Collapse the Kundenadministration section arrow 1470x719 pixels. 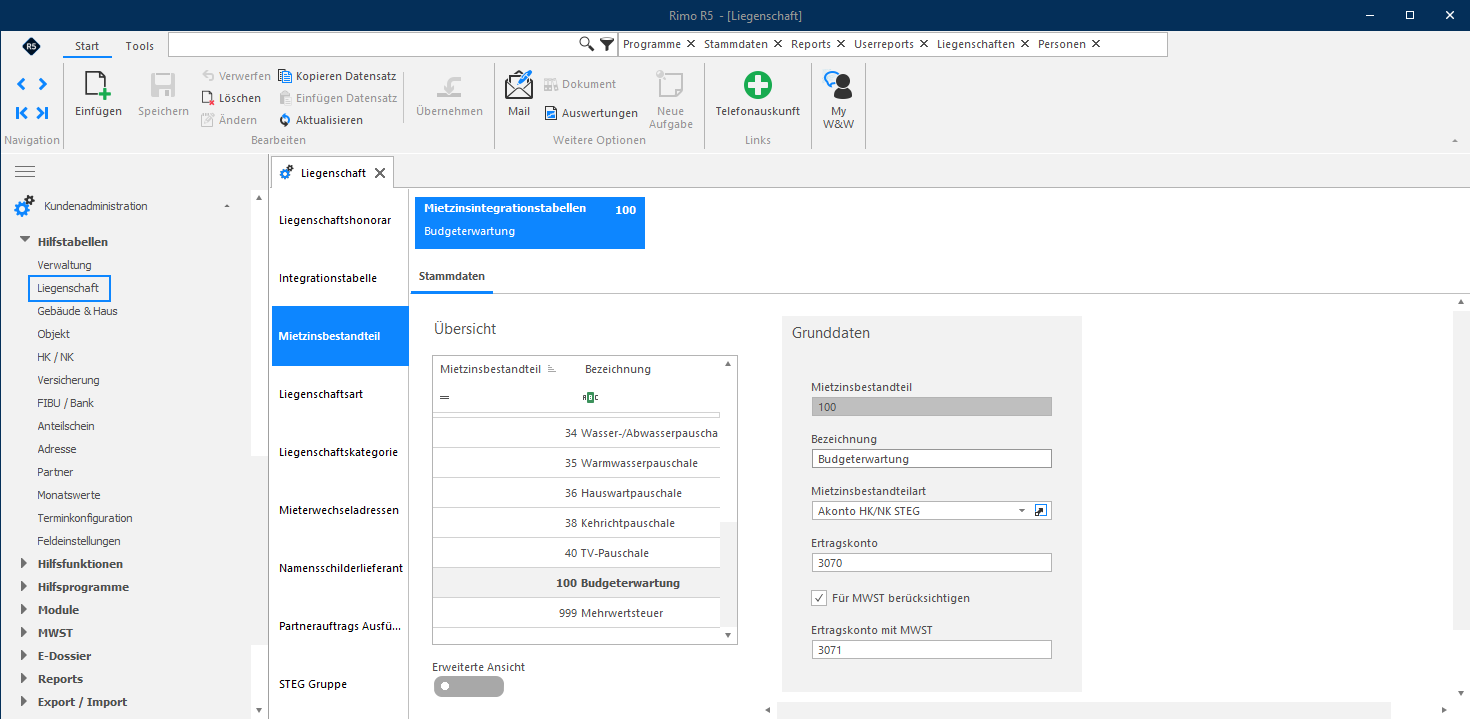pyautogui.click(x=227, y=206)
